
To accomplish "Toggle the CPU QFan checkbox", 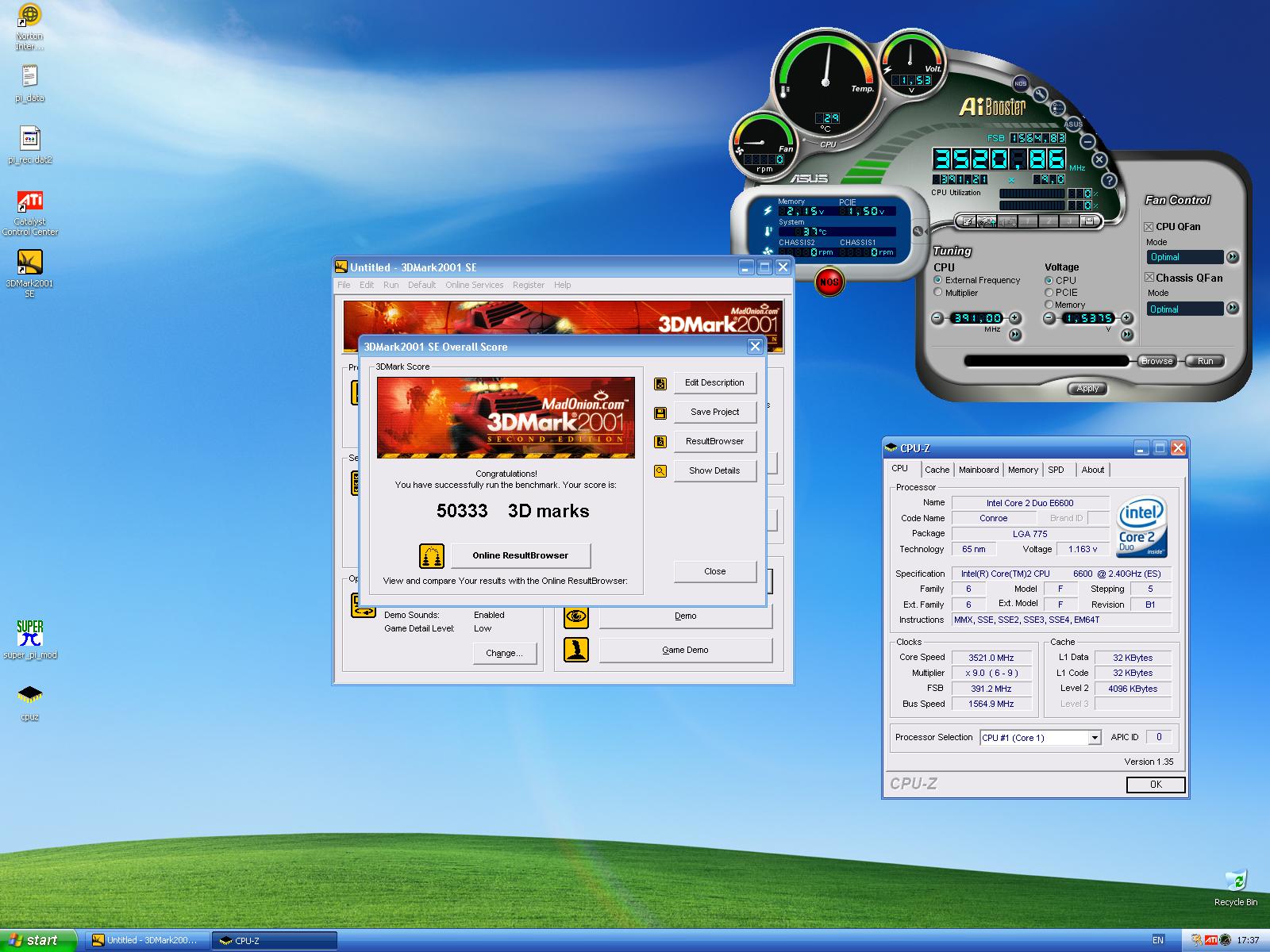I will (x=1149, y=227).
